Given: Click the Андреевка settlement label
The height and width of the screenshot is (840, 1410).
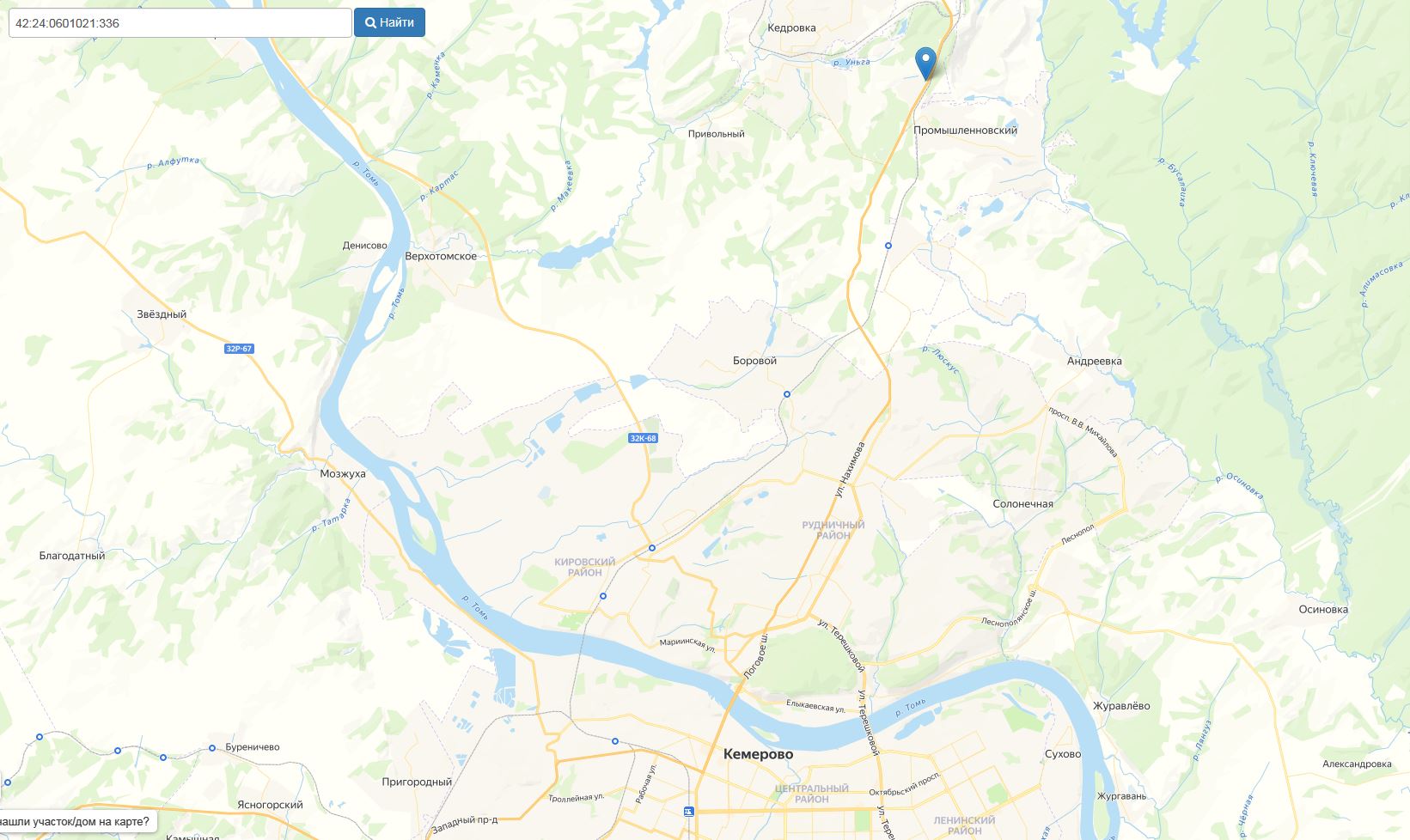Looking at the screenshot, I should point(1094,361).
